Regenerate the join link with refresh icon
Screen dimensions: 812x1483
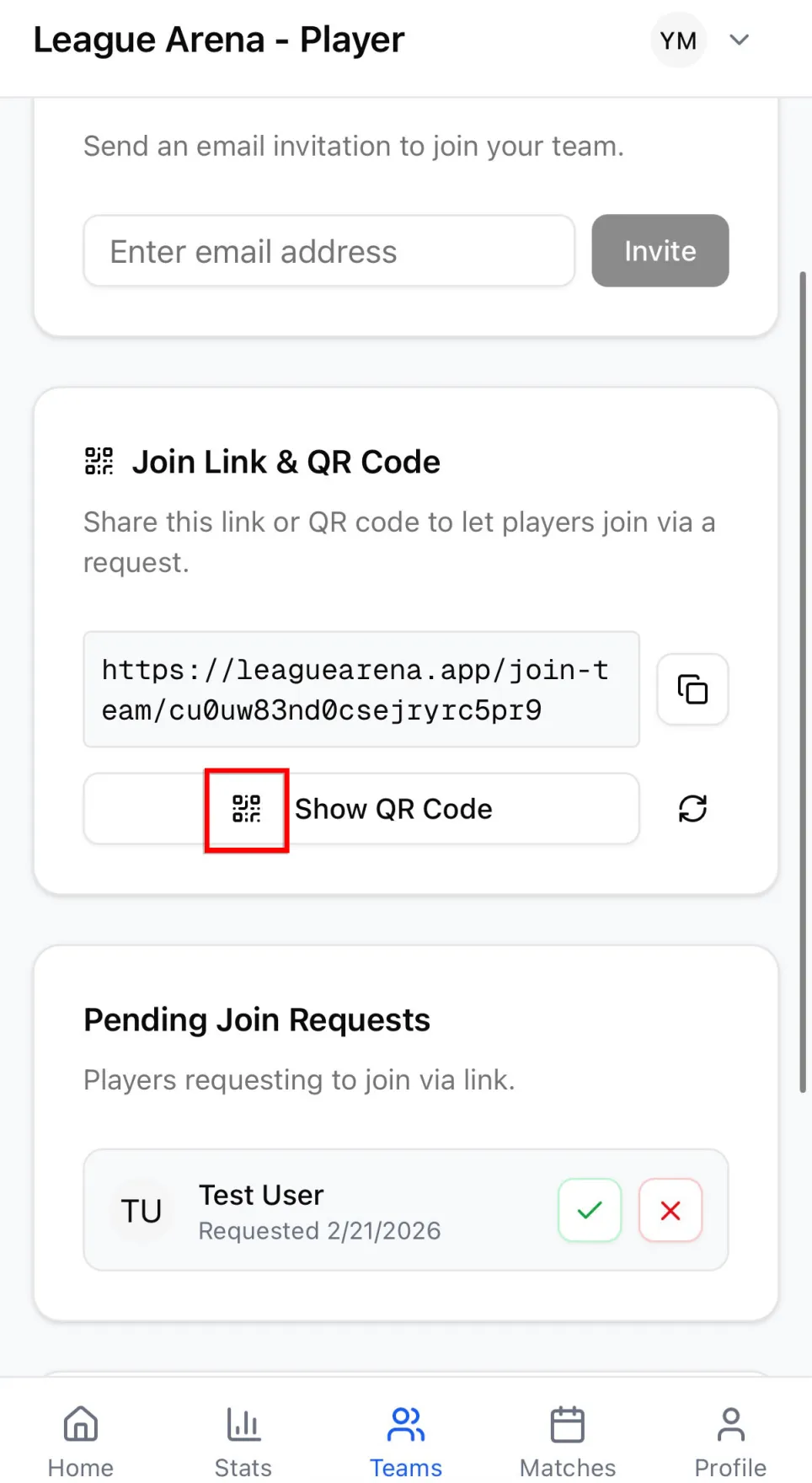tap(692, 808)
